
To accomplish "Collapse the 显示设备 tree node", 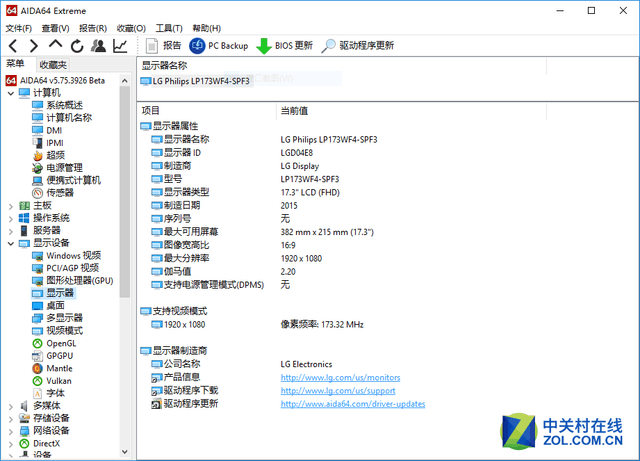I will (11, 244).
